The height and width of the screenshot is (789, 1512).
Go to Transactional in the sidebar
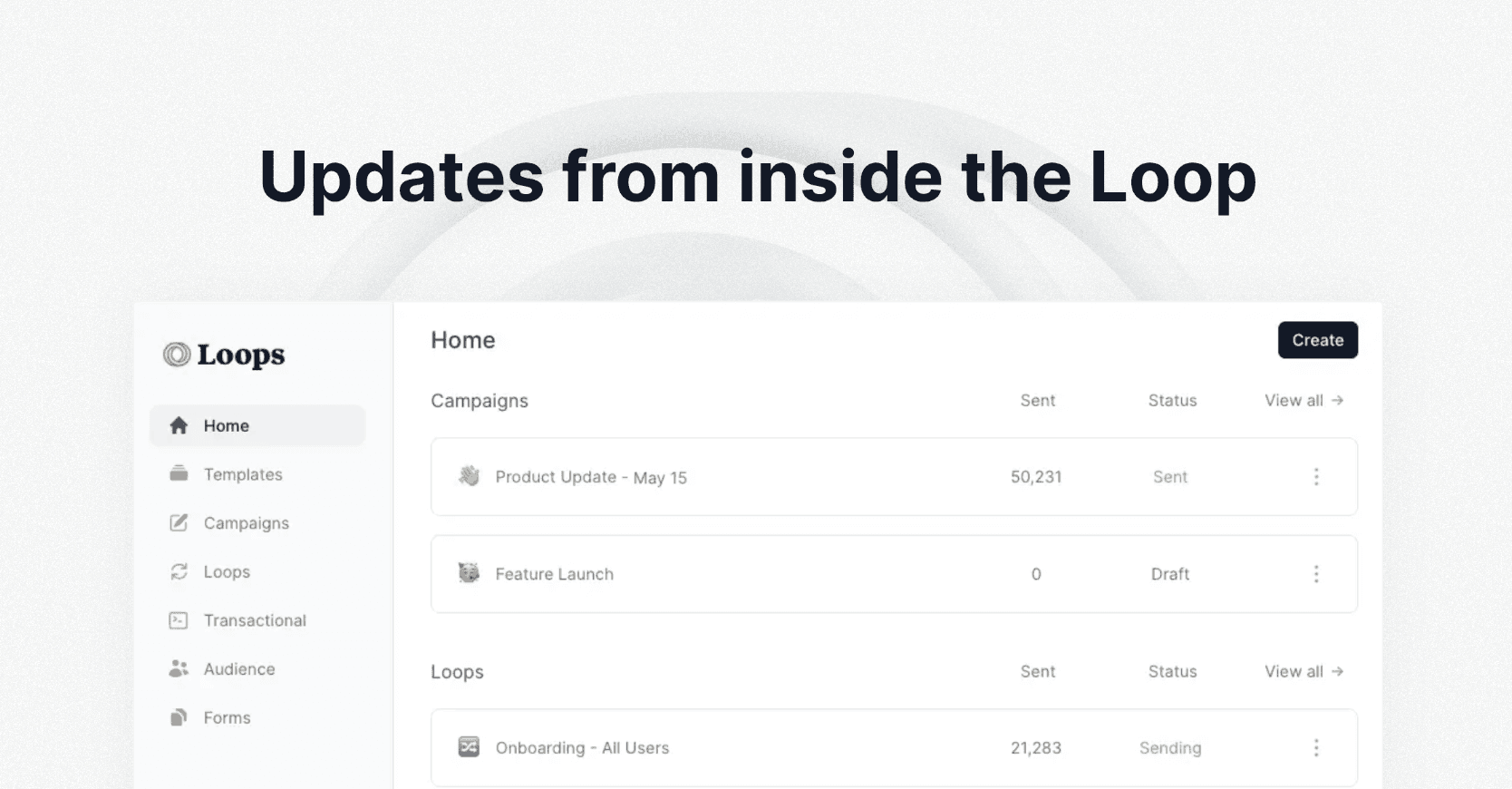(254, 620)
